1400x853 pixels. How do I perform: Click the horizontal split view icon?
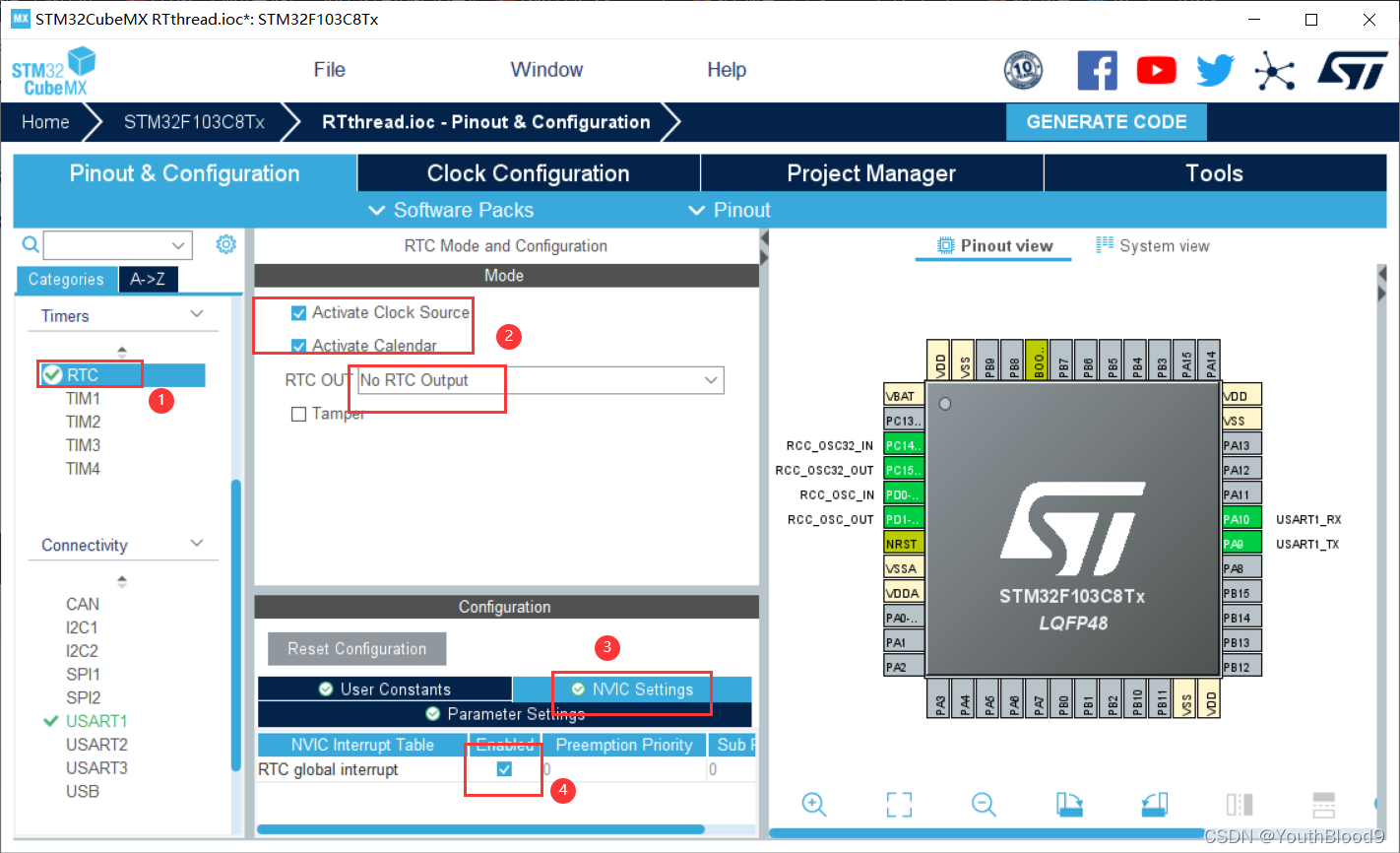1324,805
